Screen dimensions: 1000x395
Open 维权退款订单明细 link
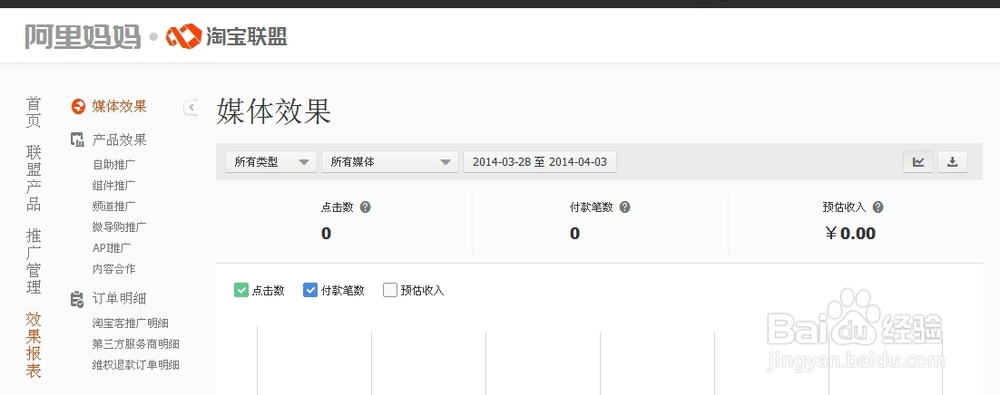(136, 365)
